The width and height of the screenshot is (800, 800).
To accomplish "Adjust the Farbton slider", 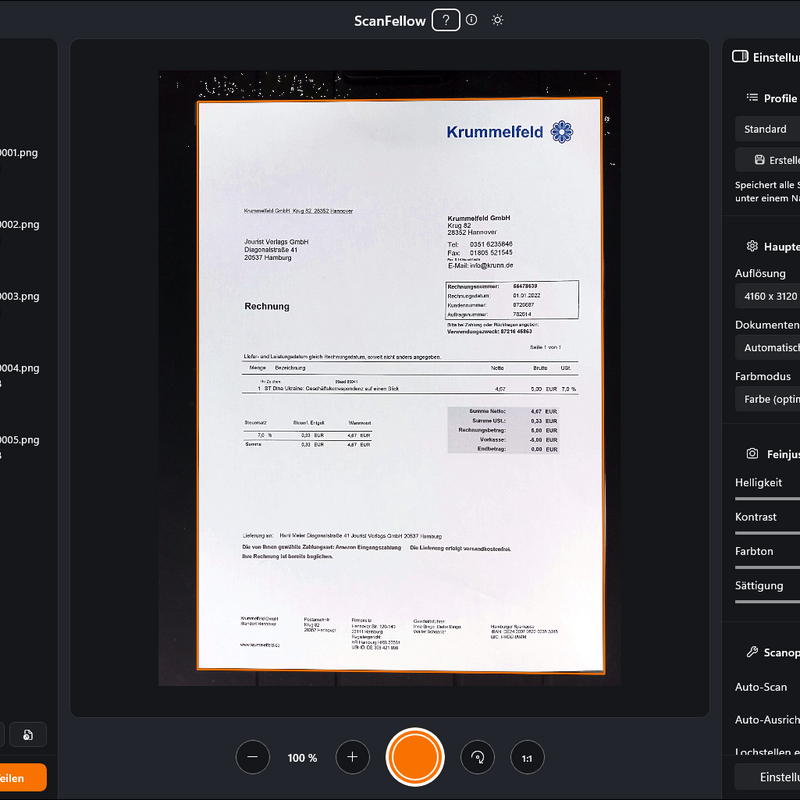I will pyautogui.click(x=767, y=567).
